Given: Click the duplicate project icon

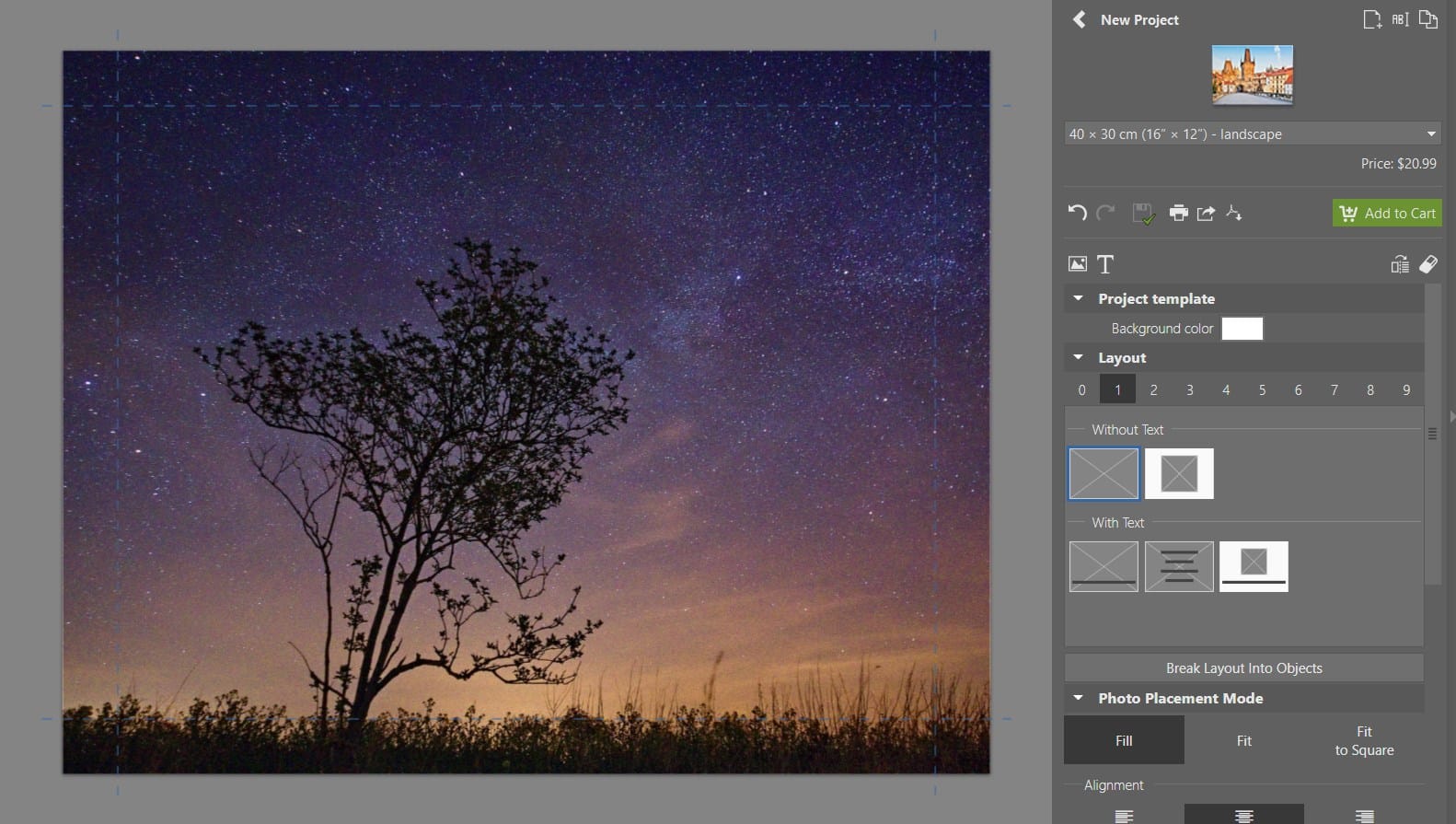Looking at the screenshot, I should click(1427, 19).
